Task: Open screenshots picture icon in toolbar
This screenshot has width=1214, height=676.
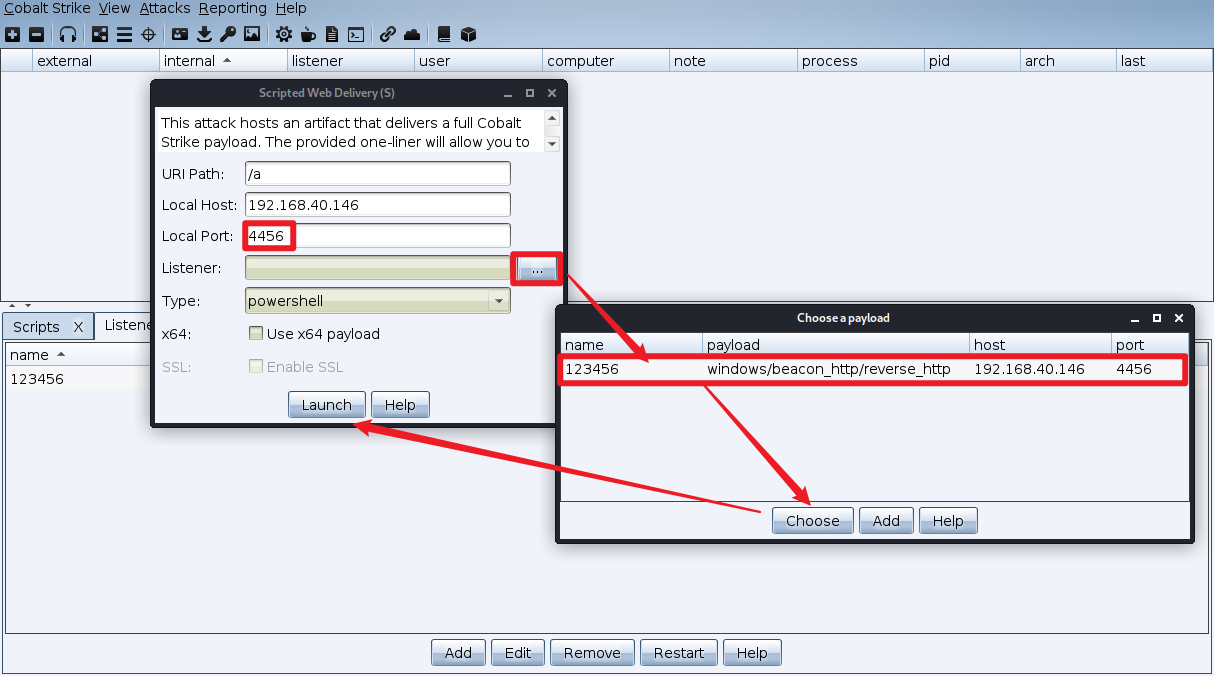Action: pyautogui.click(x=252, y=34)
